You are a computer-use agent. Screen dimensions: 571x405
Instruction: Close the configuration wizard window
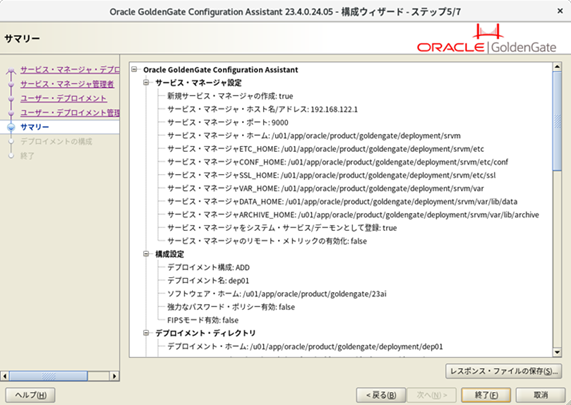(560, 11)
